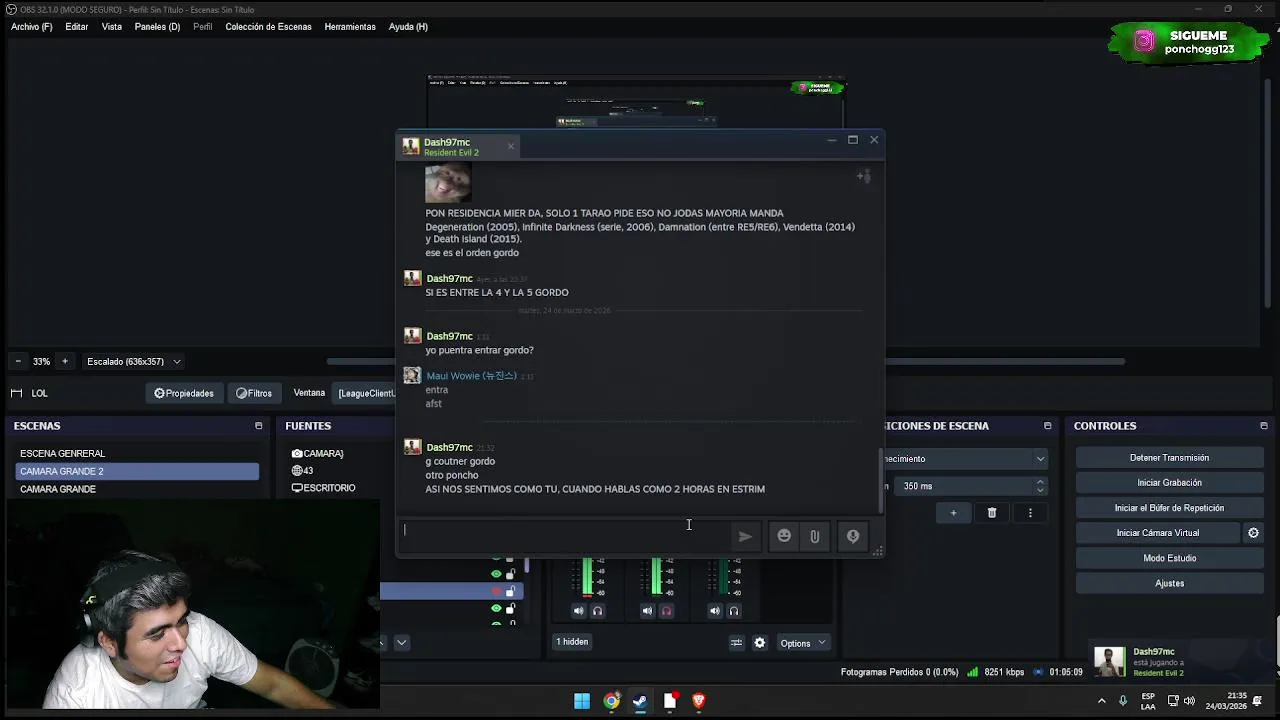Select CAMARA GRANDE scene

coord(137,489)
